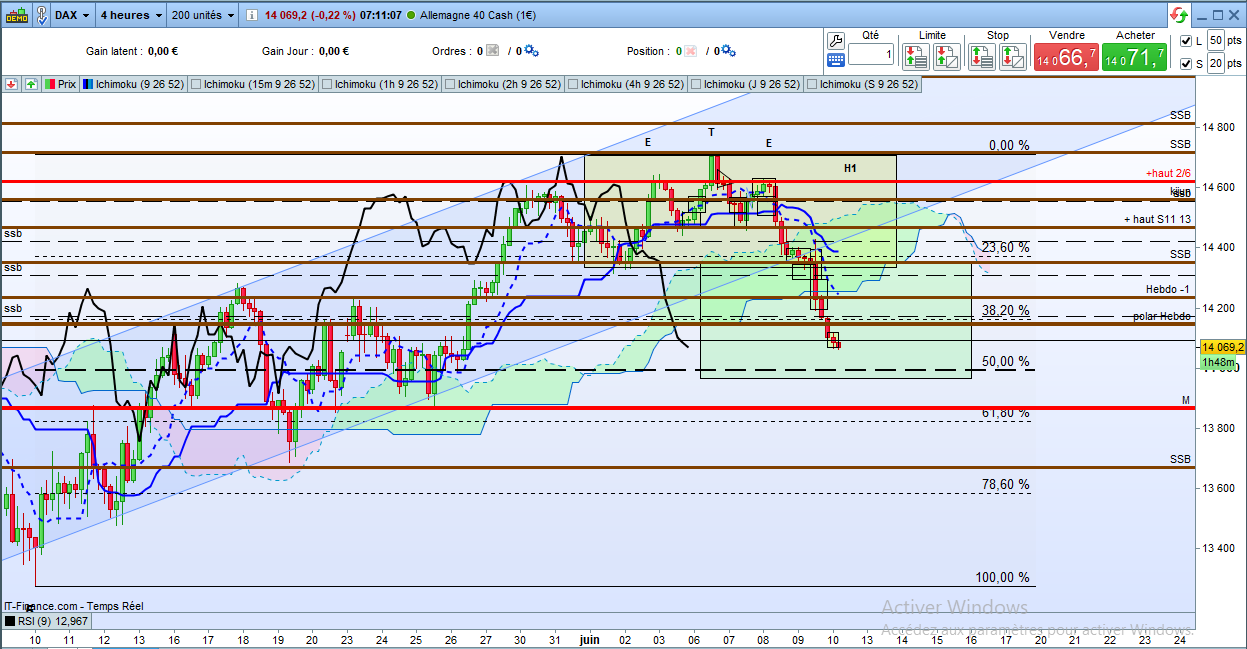Click the 100,00 % Fibonacci label
The height and width of the screenshot is (649, 1247).
pos(1002,577)
